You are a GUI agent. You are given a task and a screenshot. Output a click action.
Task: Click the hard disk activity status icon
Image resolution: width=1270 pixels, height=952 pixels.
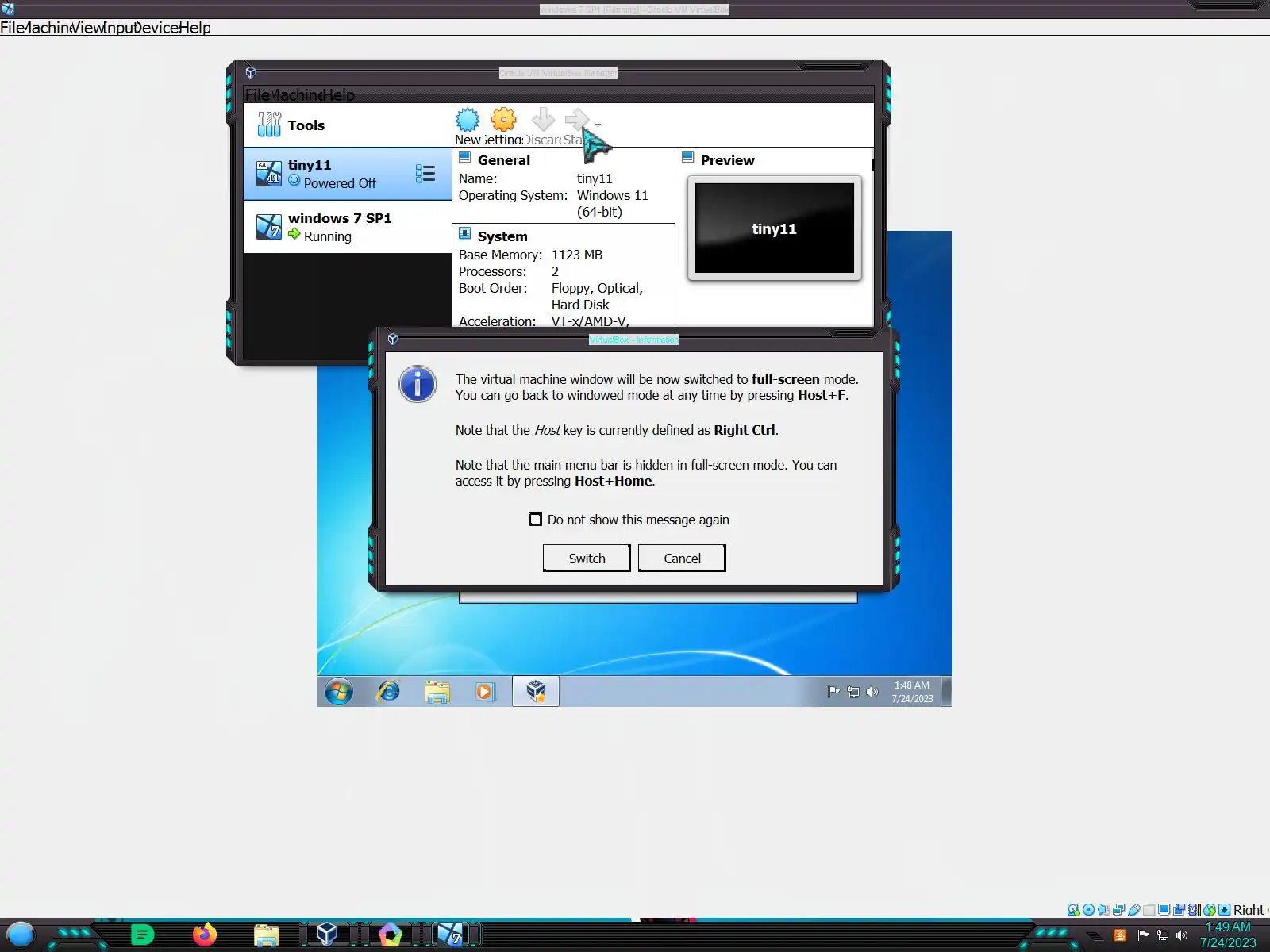1073,910
